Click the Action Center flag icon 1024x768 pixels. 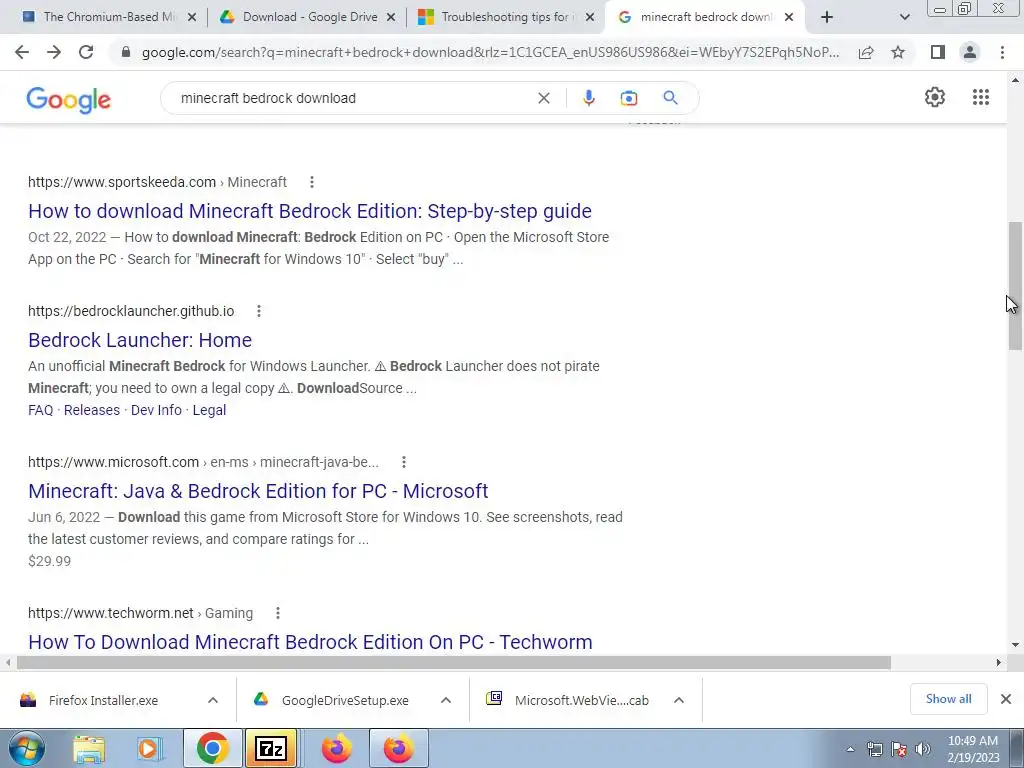click(x=899, y=749)
